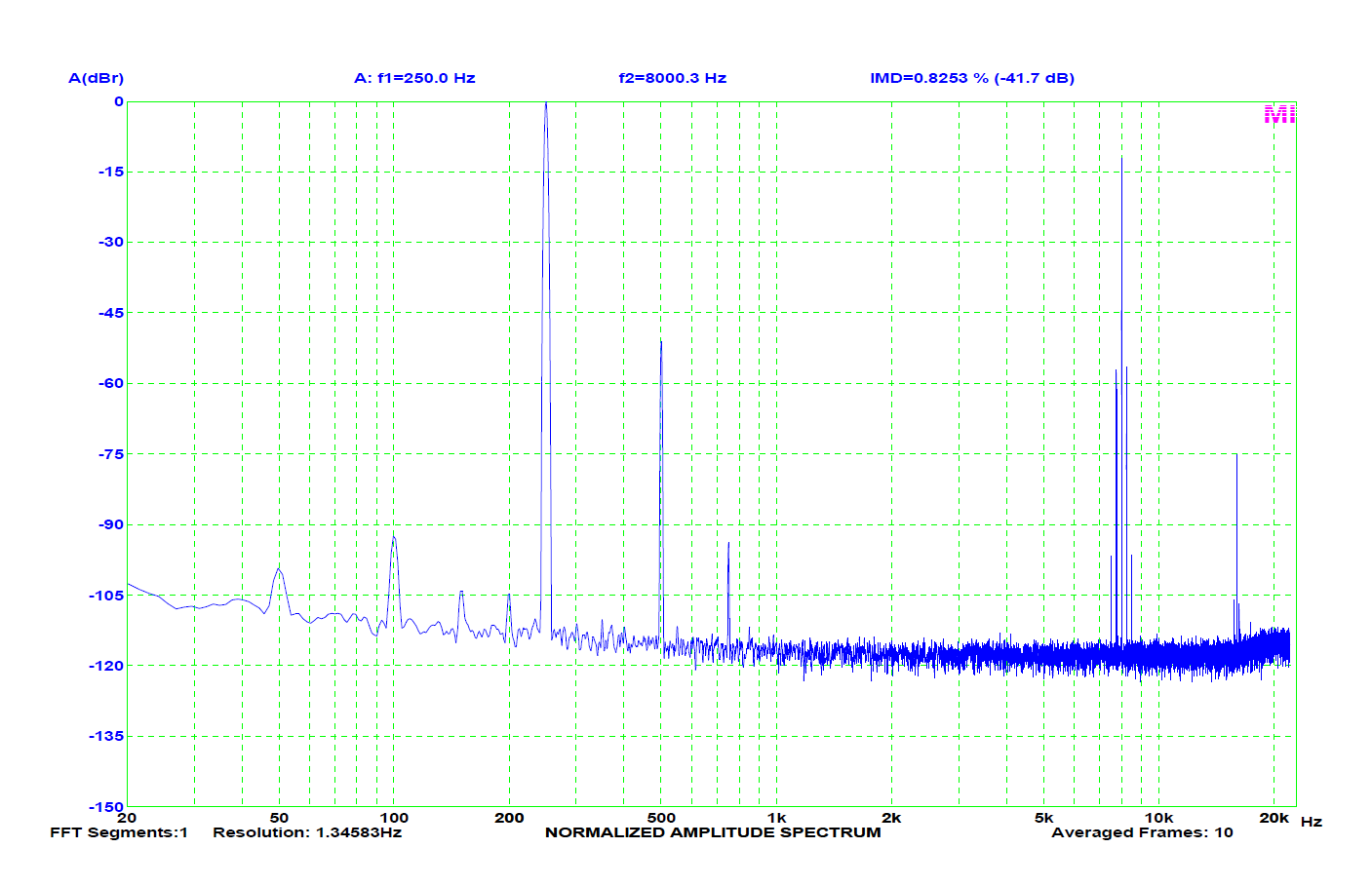1372x887 pixels.
Task: Click the 200 frequency axis label
Action: tap(509, 818)
